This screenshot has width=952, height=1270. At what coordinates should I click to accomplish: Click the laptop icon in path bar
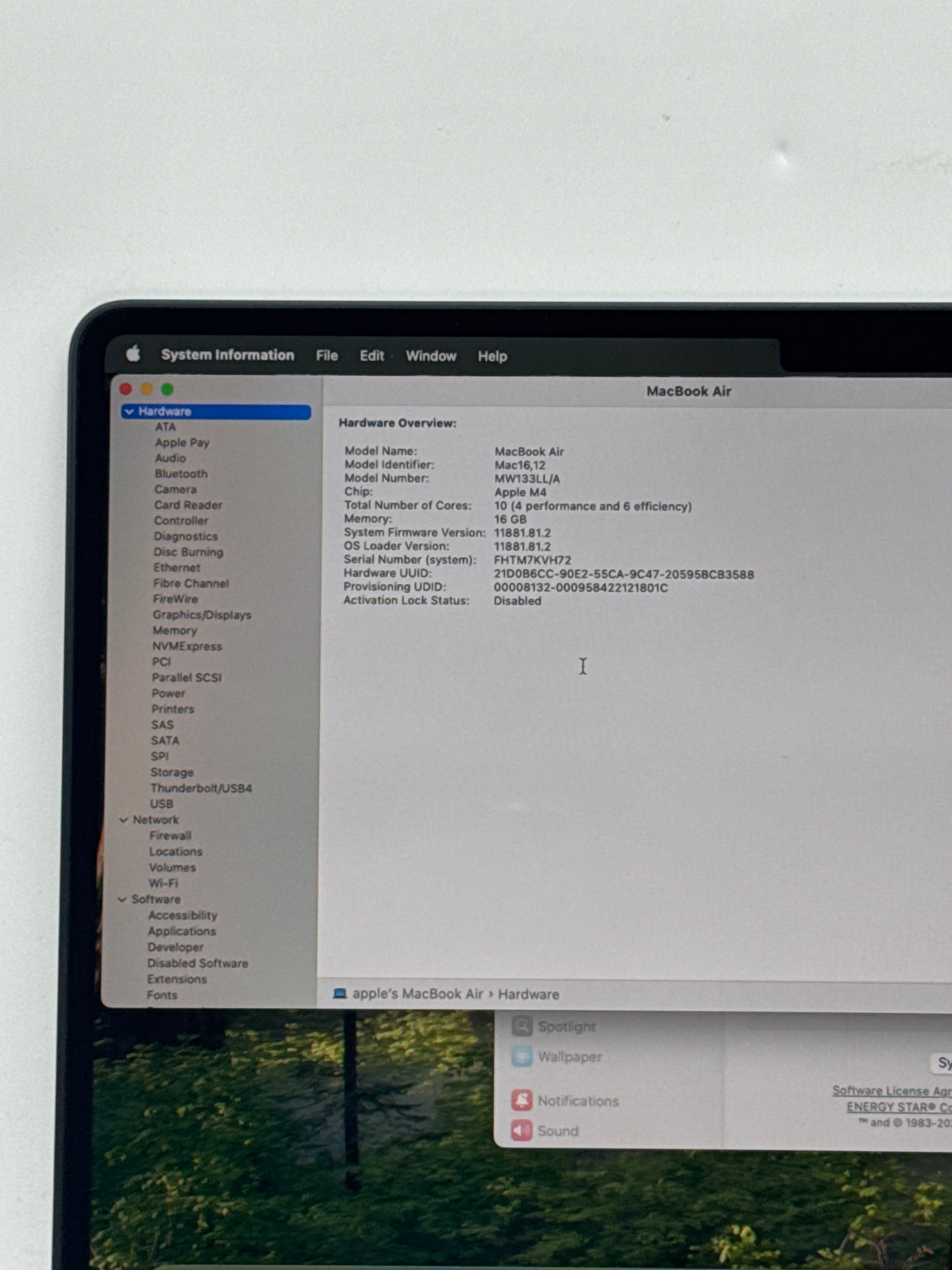pyautogui.click(x=340, y=993)
